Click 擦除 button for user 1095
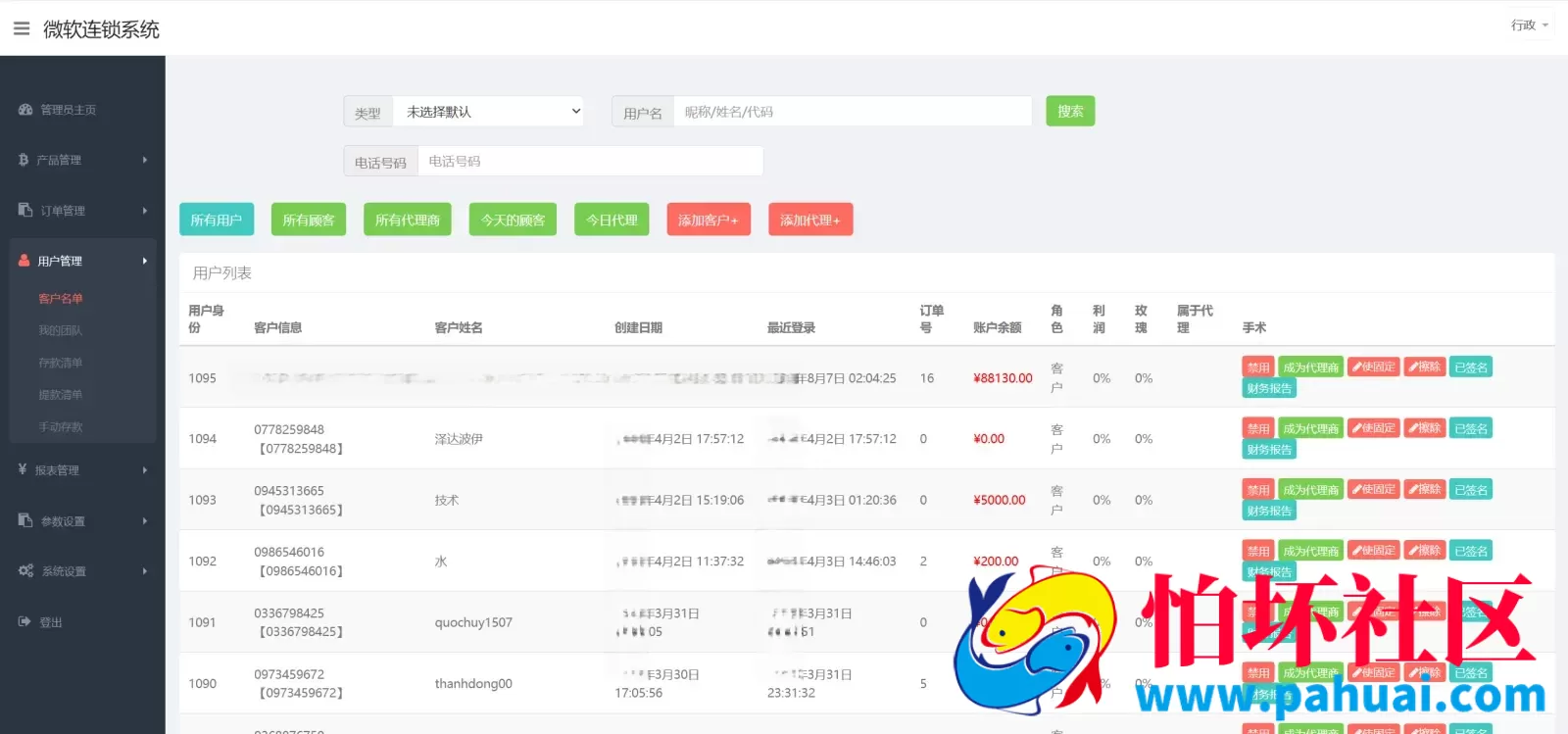The width and height of the screenshot is (1568, 734). pyautogui.click(x=1425, y=367)
